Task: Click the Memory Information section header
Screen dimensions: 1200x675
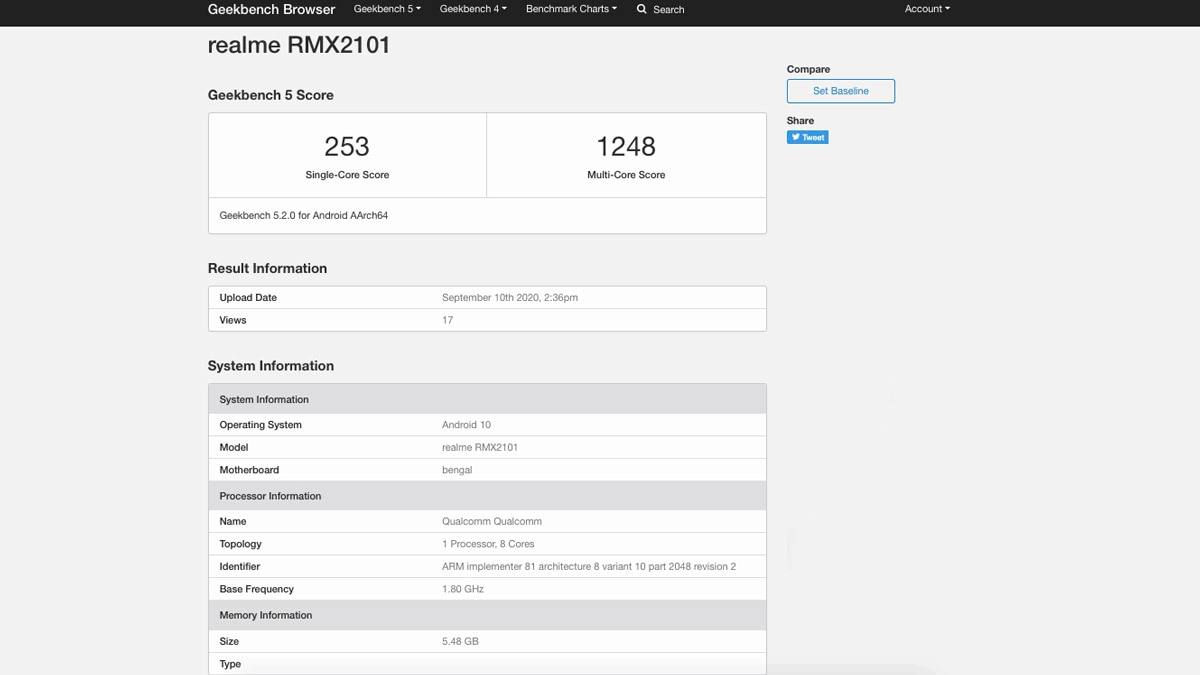Action: (x=266, y=615)
